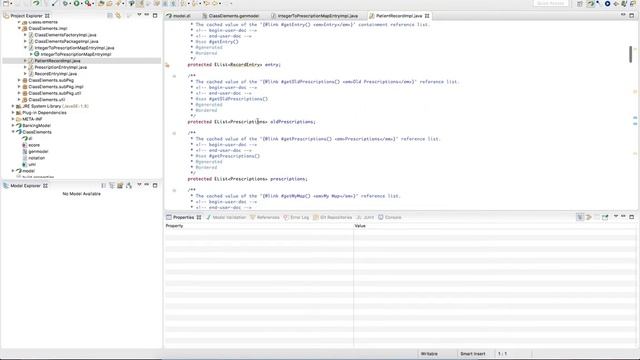Select PatientRecordImpl.java in the tree
The height and width of the screenshot is (360, 640).
coord(57,61)
